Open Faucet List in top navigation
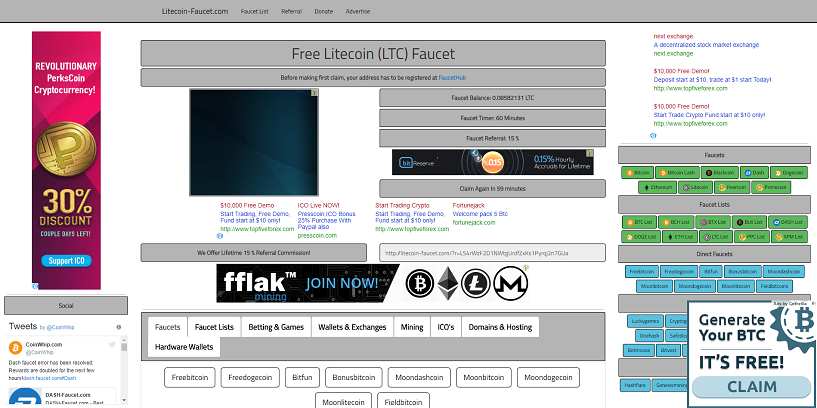The image size is (817, 408). (255, 11)
